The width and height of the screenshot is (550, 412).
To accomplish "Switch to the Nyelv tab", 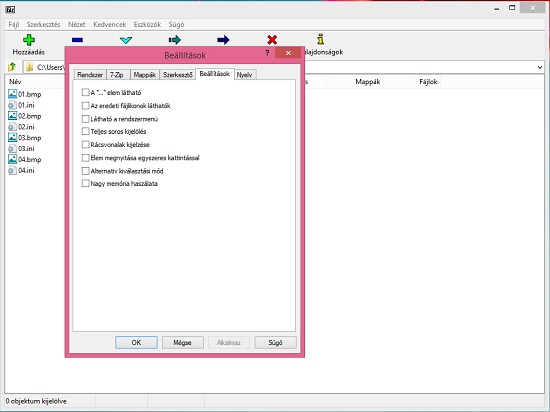I will 245,75.
